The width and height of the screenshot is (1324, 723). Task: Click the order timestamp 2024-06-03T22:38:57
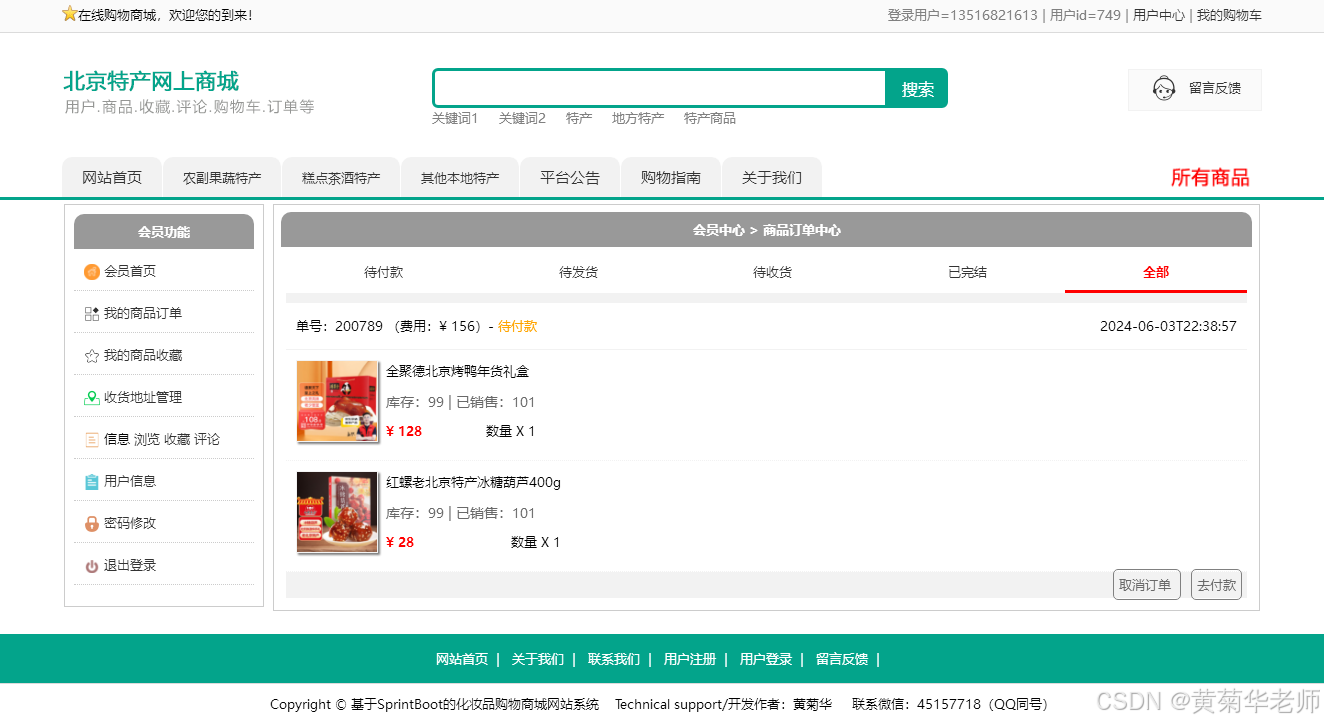coord(1168,327)
